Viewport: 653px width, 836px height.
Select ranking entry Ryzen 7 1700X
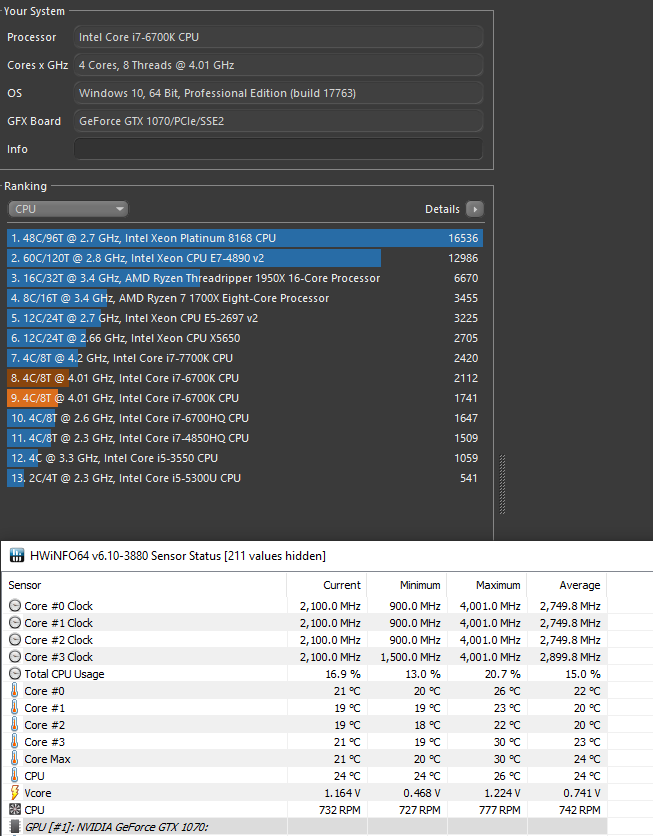[x=245, y=298]
